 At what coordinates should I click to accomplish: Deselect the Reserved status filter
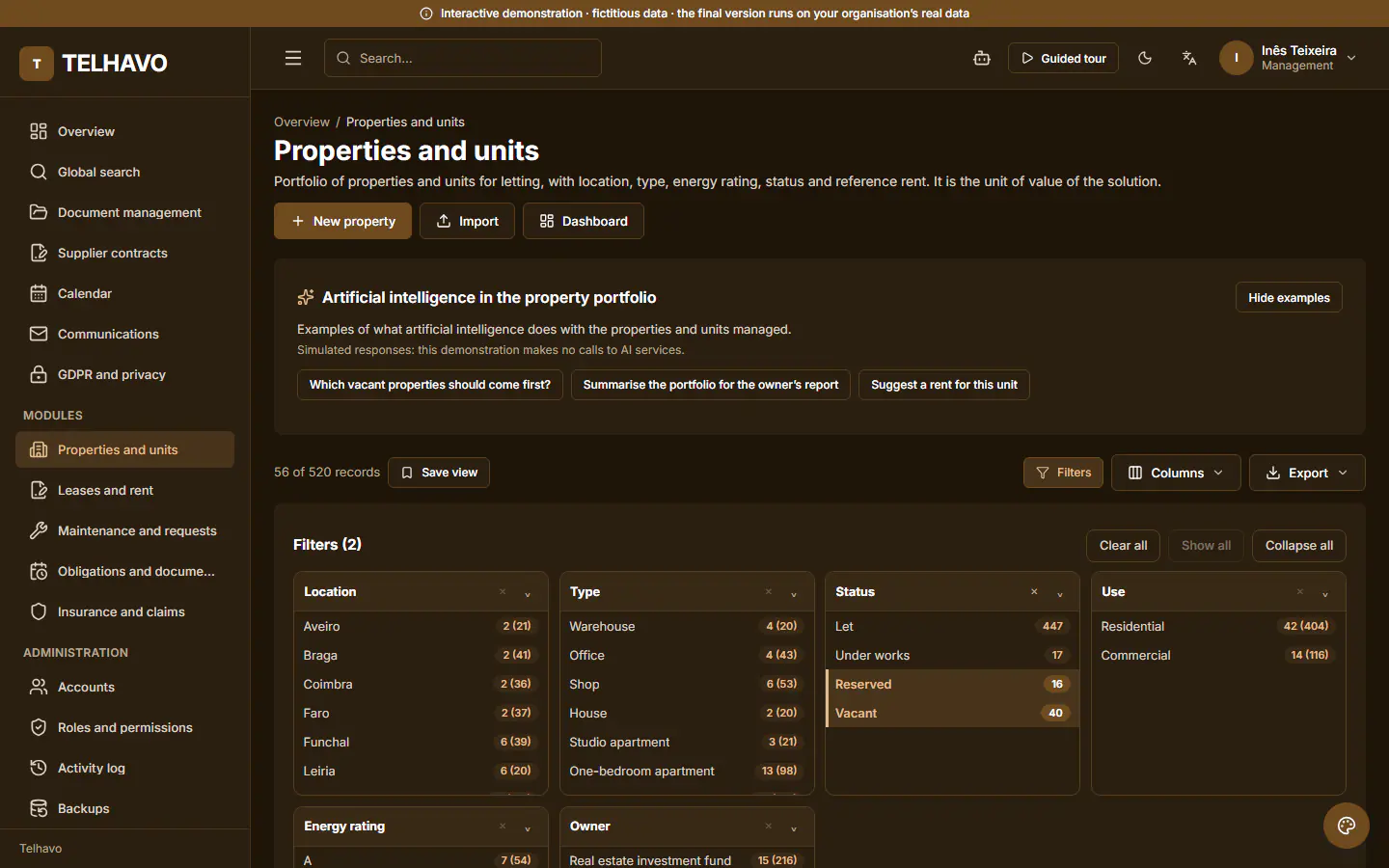tap(952, 684)
